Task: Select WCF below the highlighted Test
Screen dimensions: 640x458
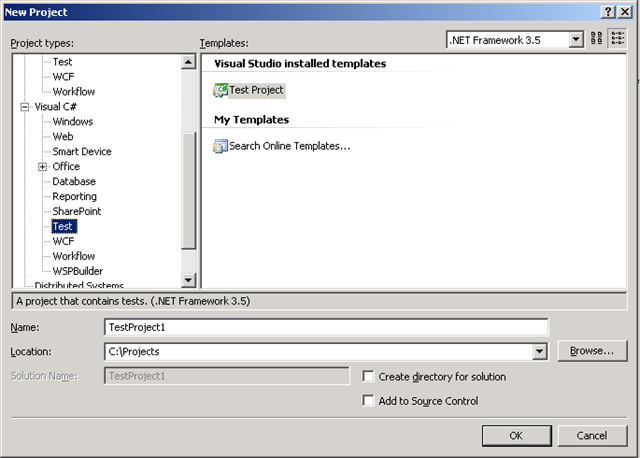Action: coord(63,241)
